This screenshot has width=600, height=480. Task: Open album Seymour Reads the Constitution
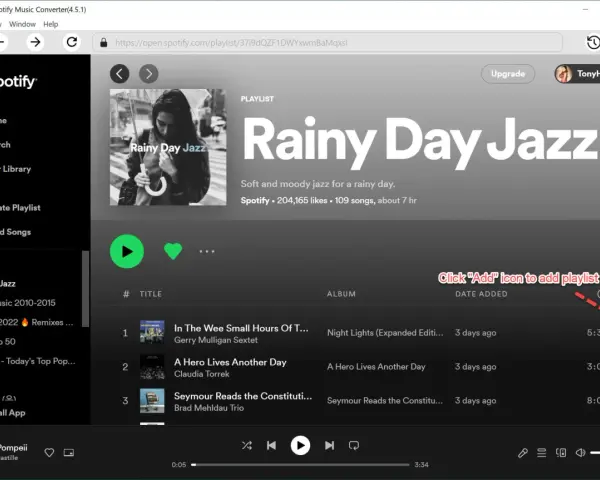[385, 400]
